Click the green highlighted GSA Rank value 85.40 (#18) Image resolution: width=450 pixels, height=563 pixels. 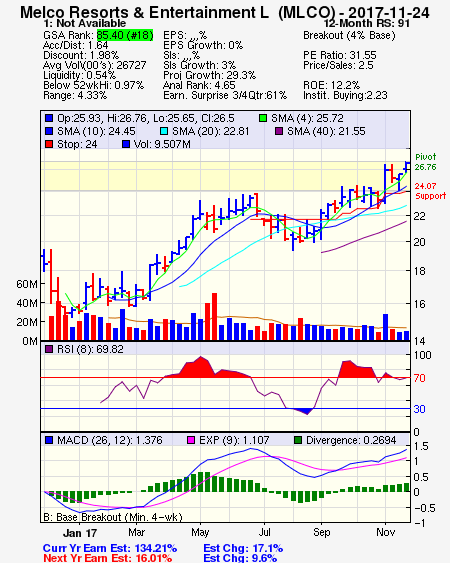[125, 35]
